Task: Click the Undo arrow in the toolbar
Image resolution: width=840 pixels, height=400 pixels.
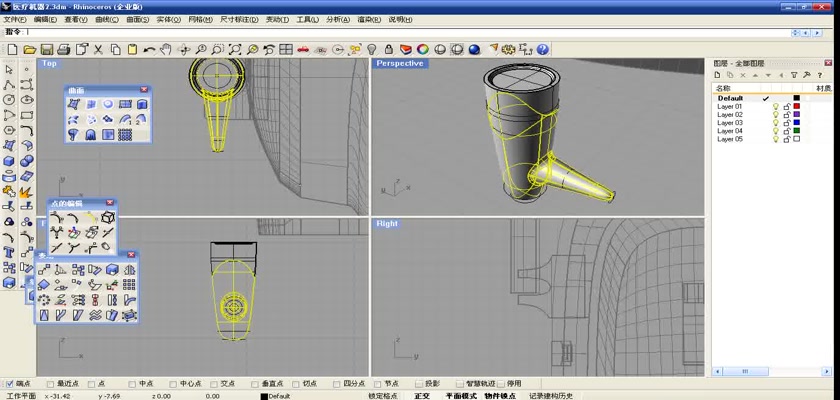Action: [x=150, y=49]
